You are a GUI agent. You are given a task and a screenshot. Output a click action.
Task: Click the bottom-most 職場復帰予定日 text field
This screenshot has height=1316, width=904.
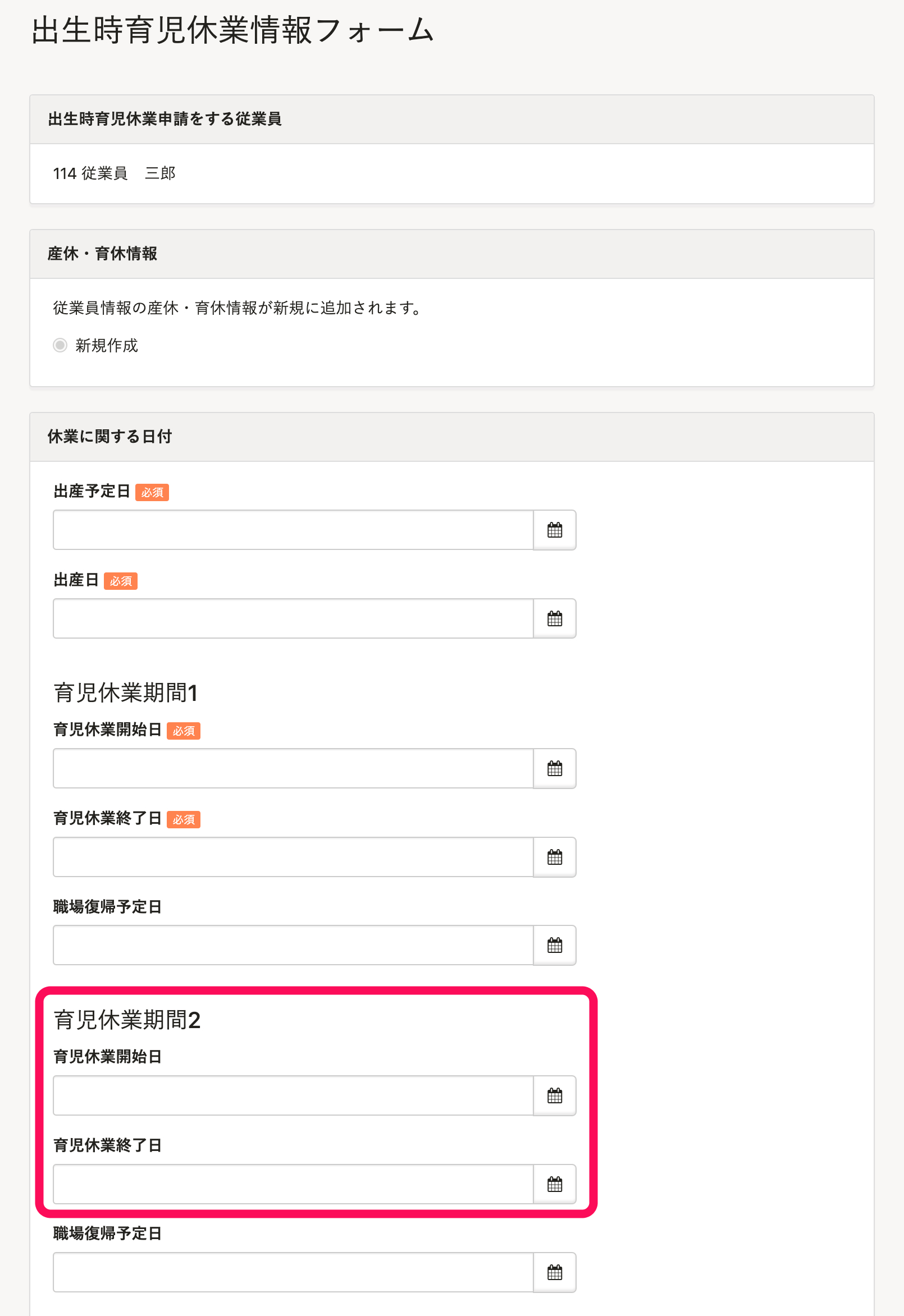pyautogui.click(x=293, y=1272)
